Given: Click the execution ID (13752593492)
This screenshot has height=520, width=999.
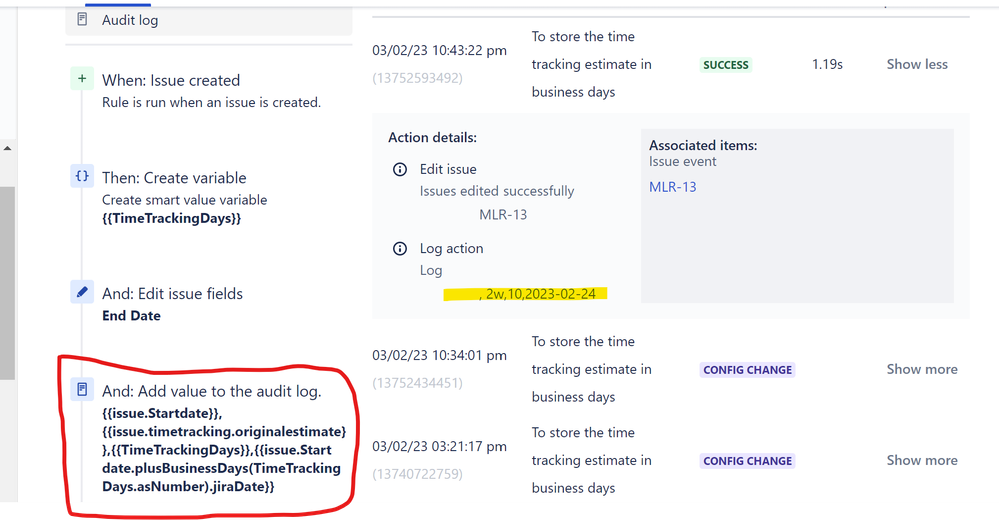Looking at the screenshot, I should click(x=417, y=78).
